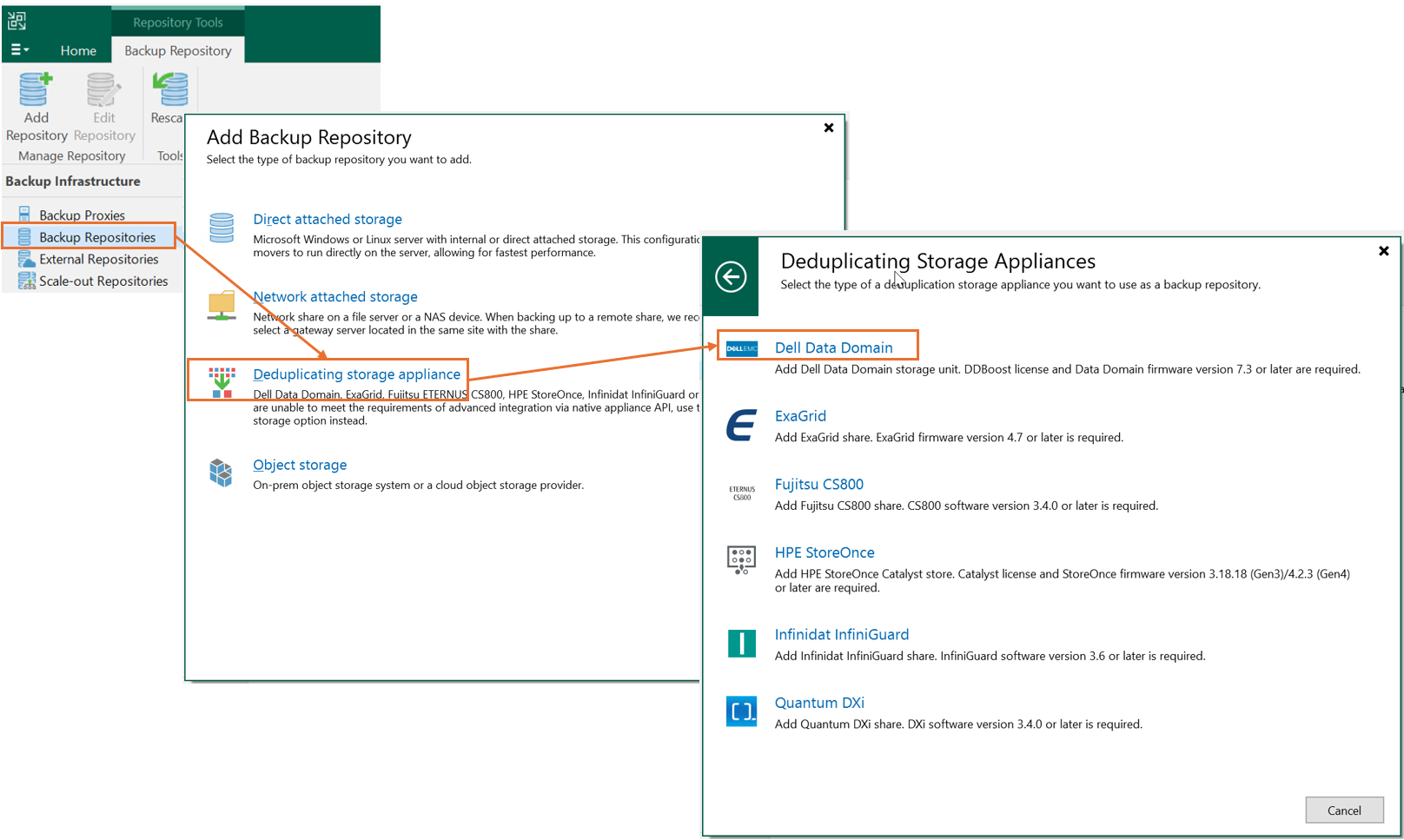Select Fujitsu CS800 appliance link
The image size is (1404, 840).
coord(819,484)
